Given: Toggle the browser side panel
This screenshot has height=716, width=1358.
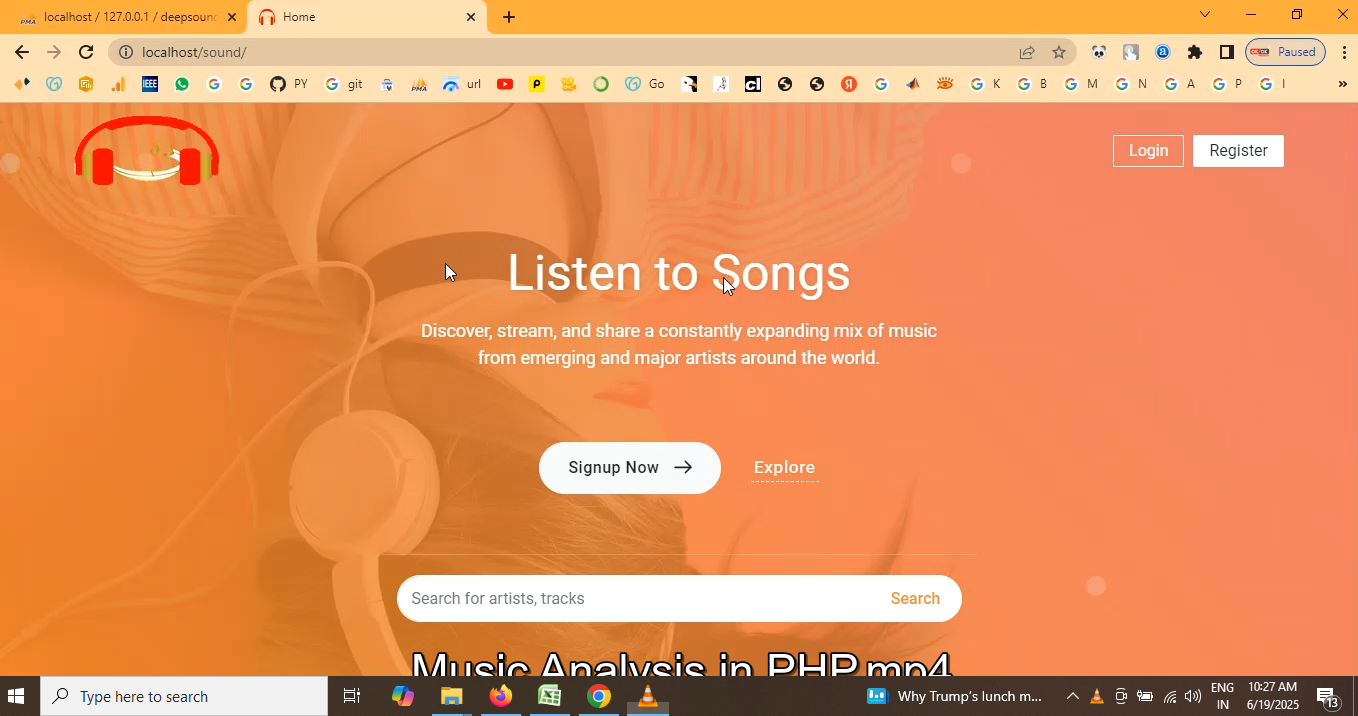Looking at the screenshot, I should pyautogui.click(x=1227, y=52).
